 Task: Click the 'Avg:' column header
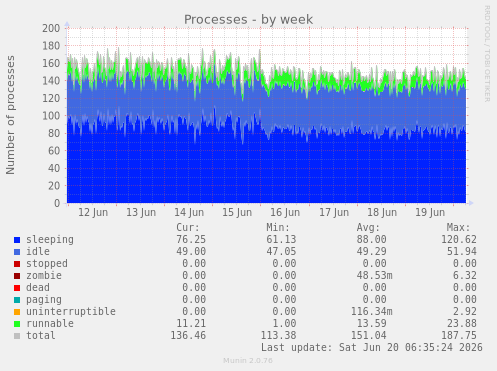click(368, 228)
